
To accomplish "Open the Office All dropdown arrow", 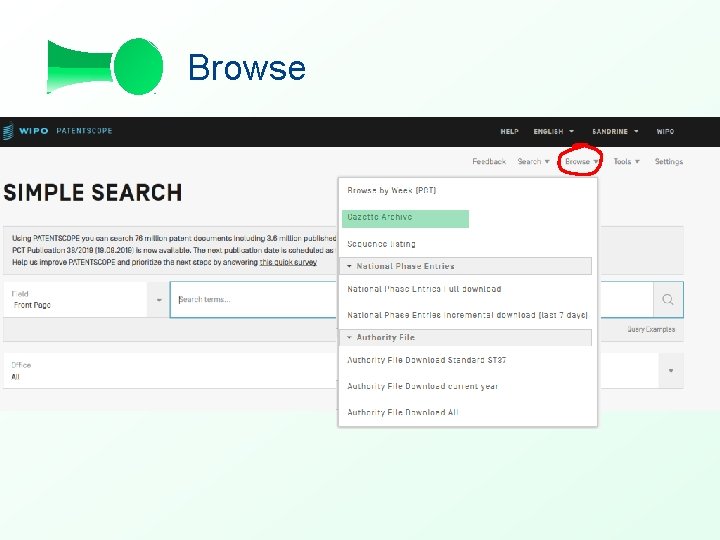I will coord(671,371).
